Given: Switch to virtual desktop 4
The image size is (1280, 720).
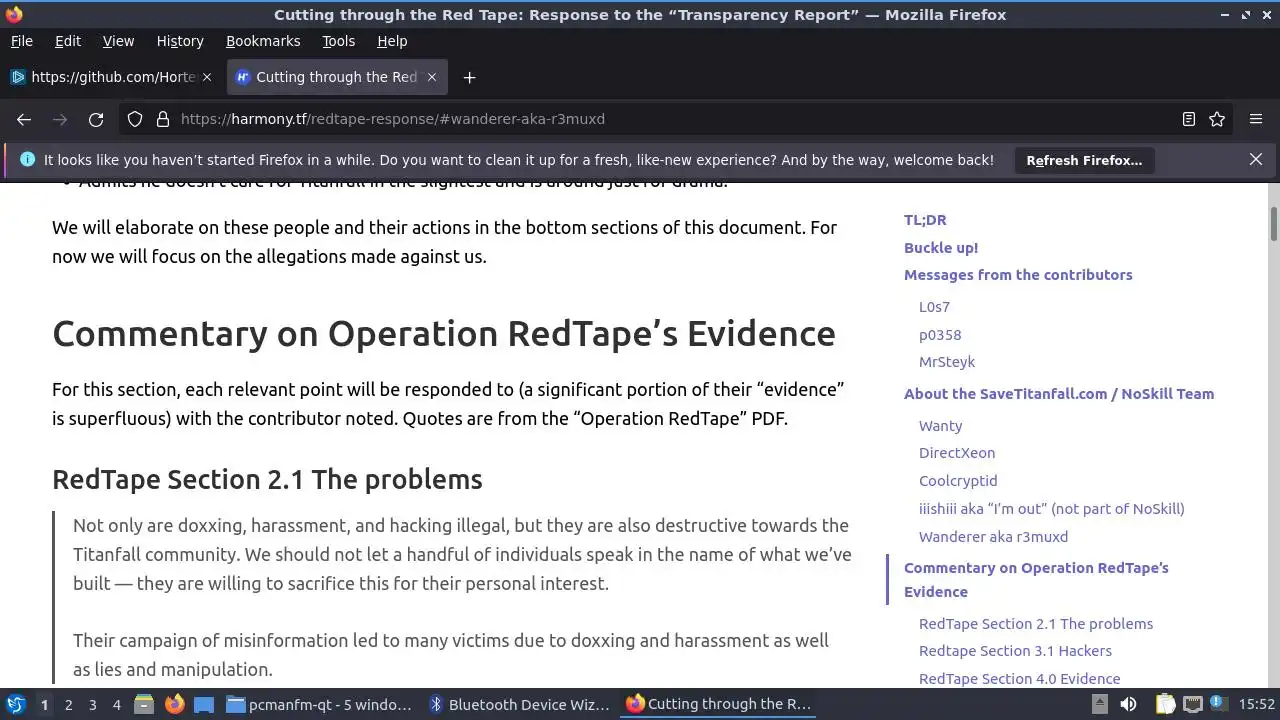Looking at the screenshot, I should 117,704.
